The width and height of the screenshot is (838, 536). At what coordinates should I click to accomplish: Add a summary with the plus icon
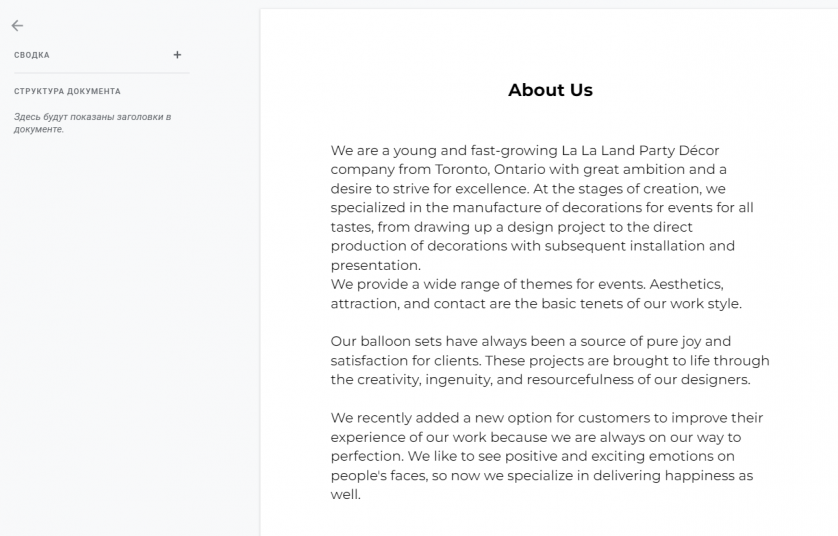177,55
